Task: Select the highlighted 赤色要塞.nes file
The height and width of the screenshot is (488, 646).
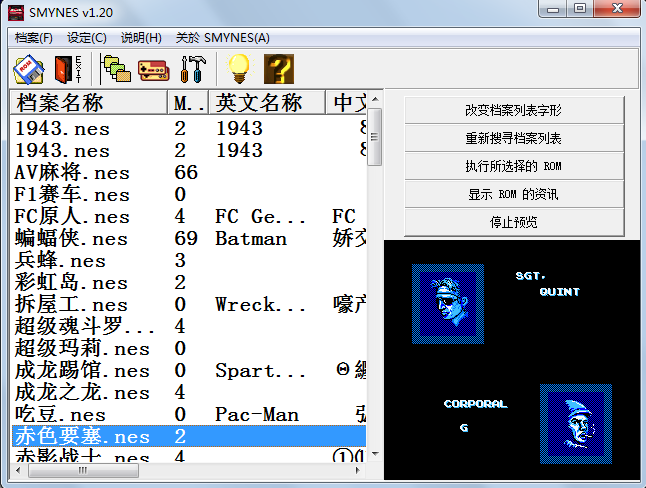Action: [x=189, y=436]
